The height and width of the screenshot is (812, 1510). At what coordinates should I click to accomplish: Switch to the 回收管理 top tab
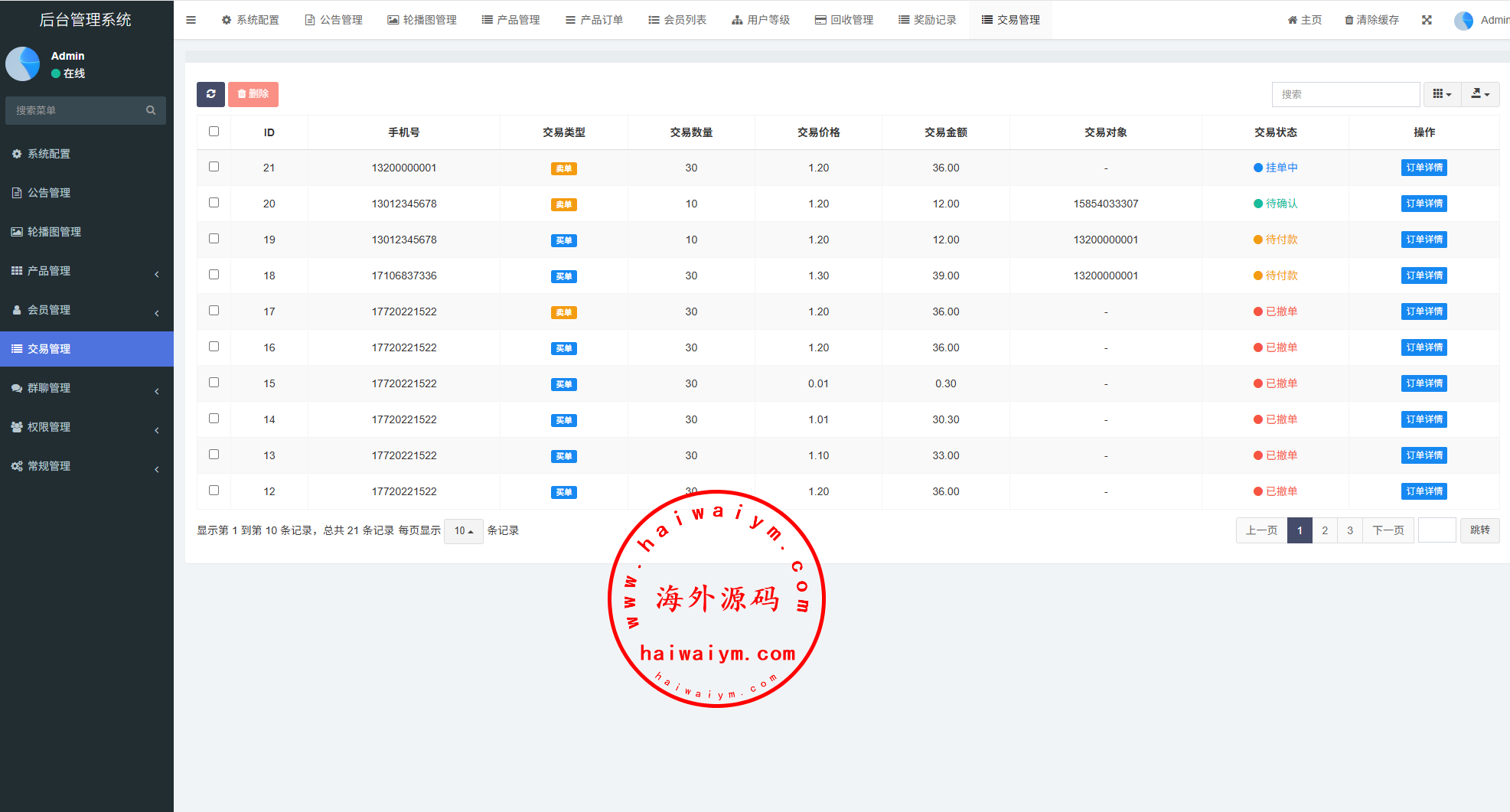coord(844,20)
